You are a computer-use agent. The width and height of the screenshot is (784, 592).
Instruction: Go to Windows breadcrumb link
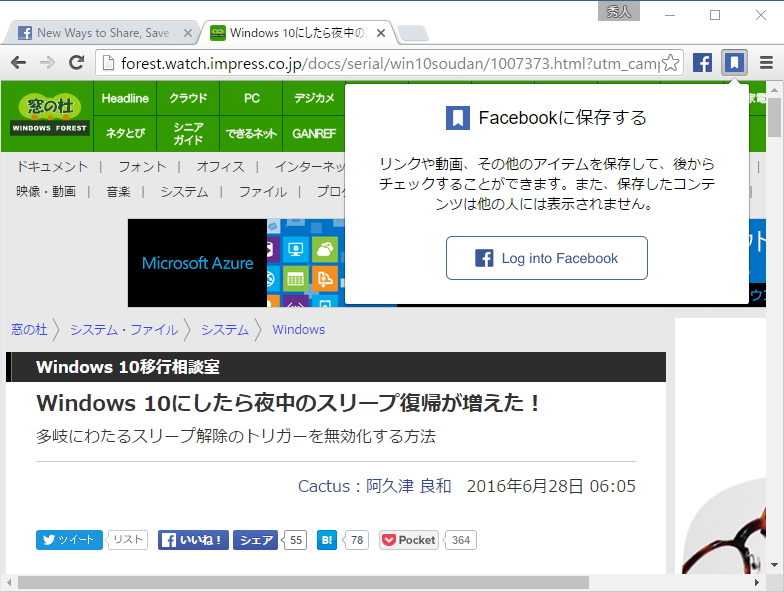[x=298, y=330]
